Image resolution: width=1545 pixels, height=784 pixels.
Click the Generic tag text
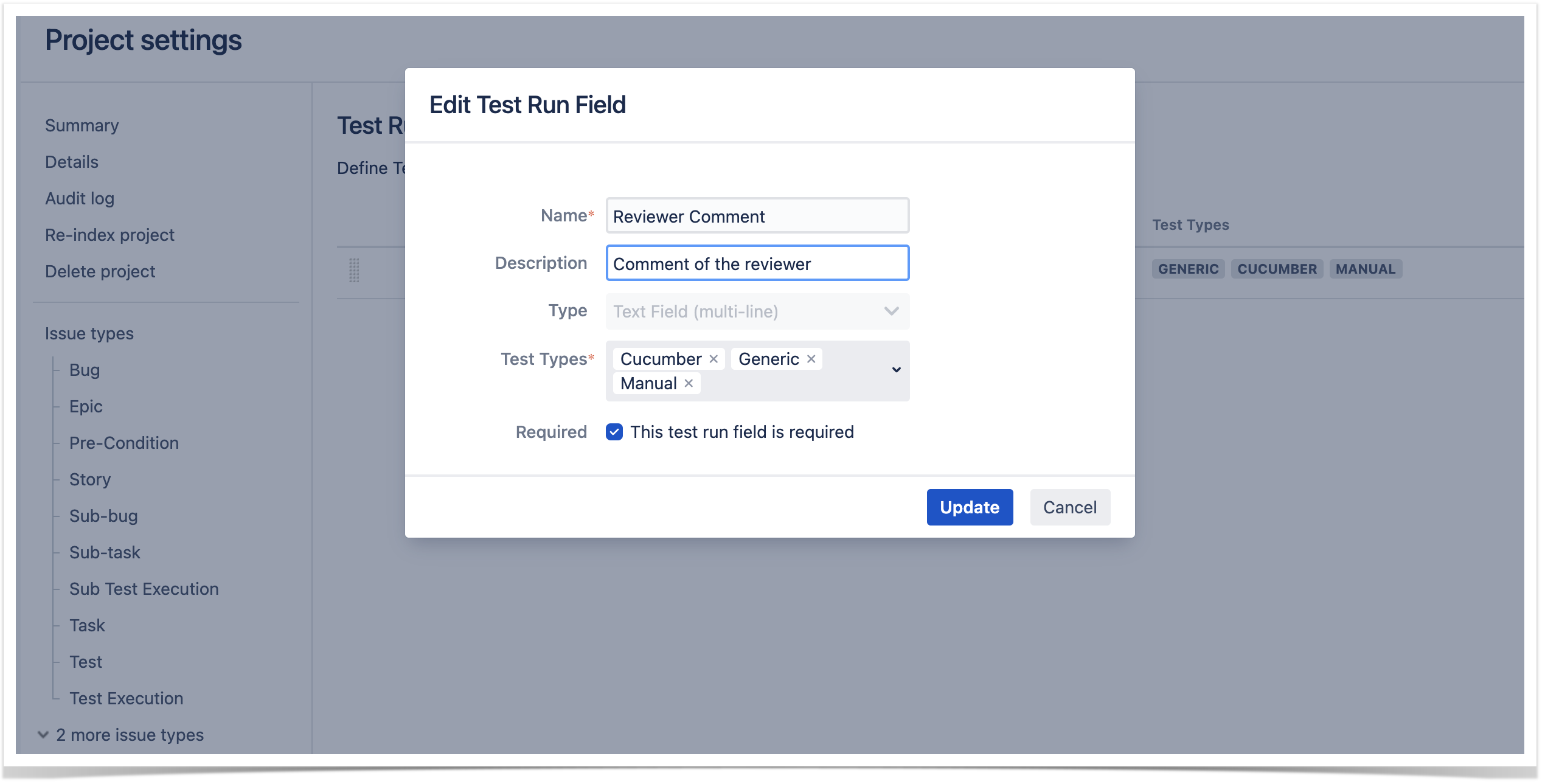(x=769, y=359)
